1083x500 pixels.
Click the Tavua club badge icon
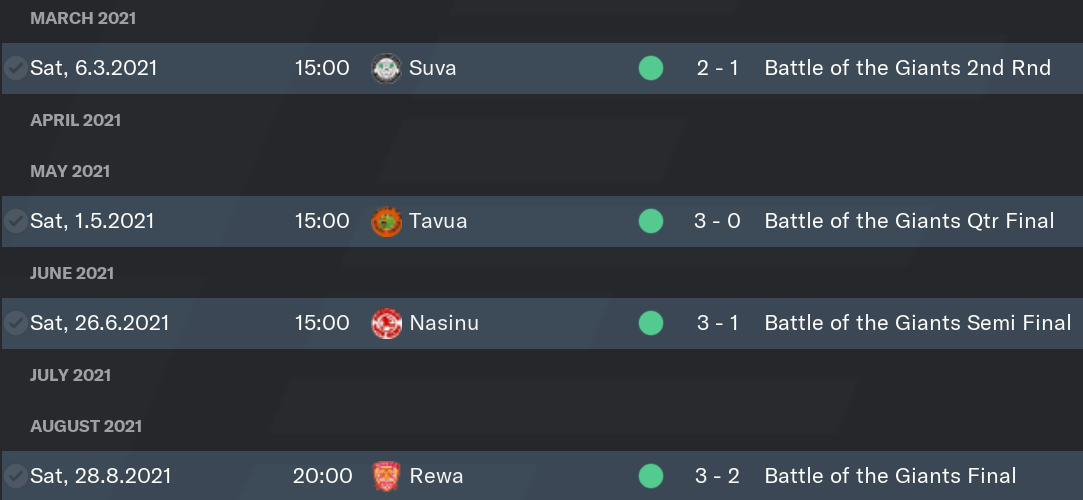click(387, 222)
